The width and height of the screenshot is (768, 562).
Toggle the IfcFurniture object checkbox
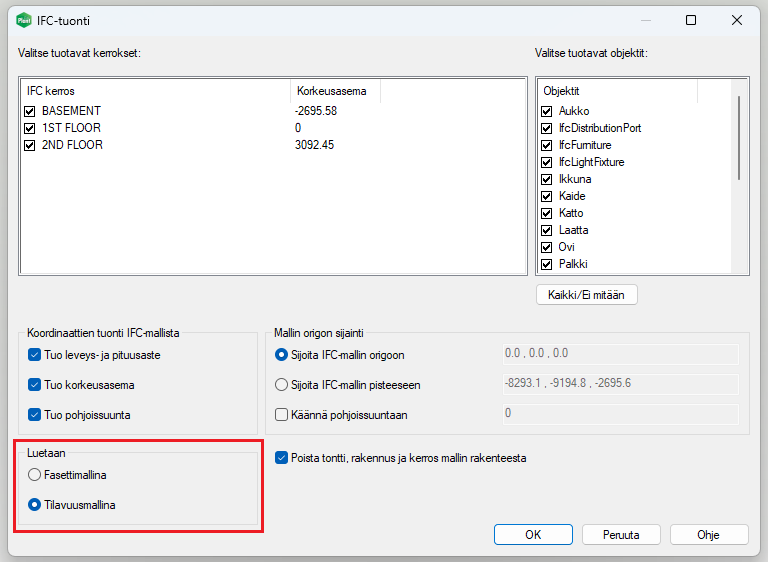(x=547, y=145)
